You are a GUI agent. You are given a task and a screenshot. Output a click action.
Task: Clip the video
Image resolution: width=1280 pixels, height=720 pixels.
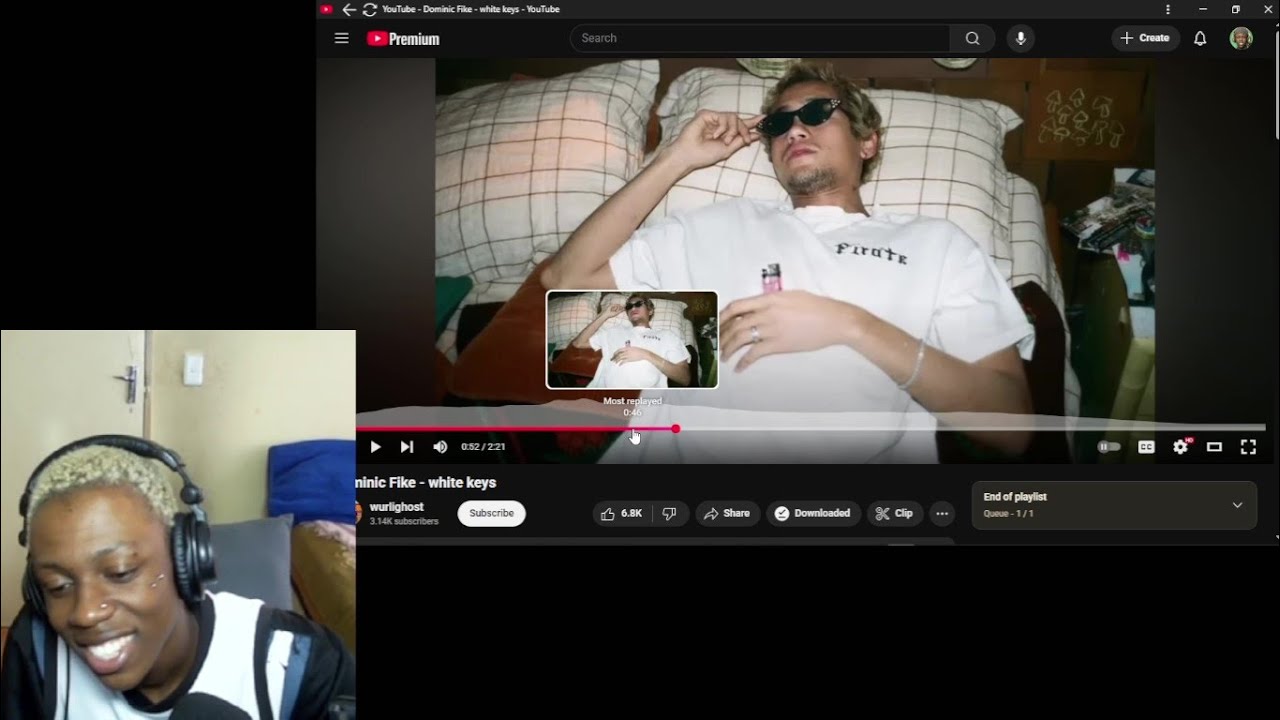click(894, 513)
